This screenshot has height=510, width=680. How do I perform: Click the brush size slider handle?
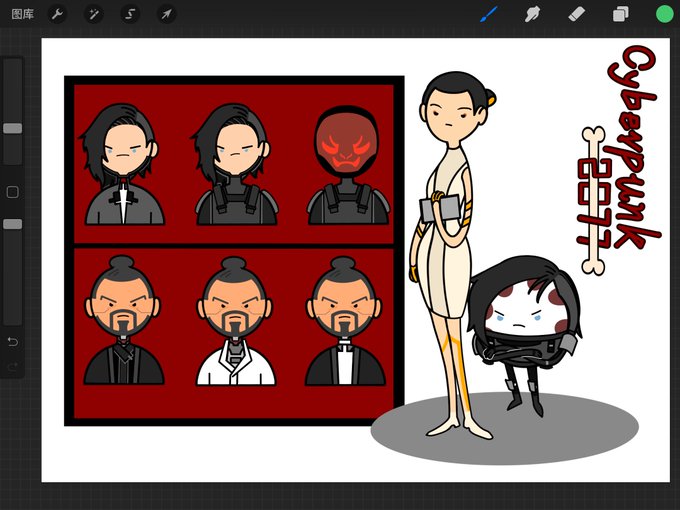[13, 128]
